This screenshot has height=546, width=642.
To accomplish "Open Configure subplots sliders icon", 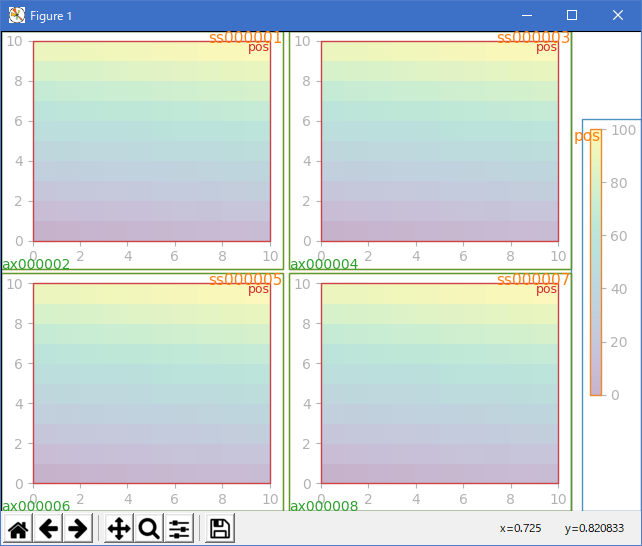I will [179, 528].
